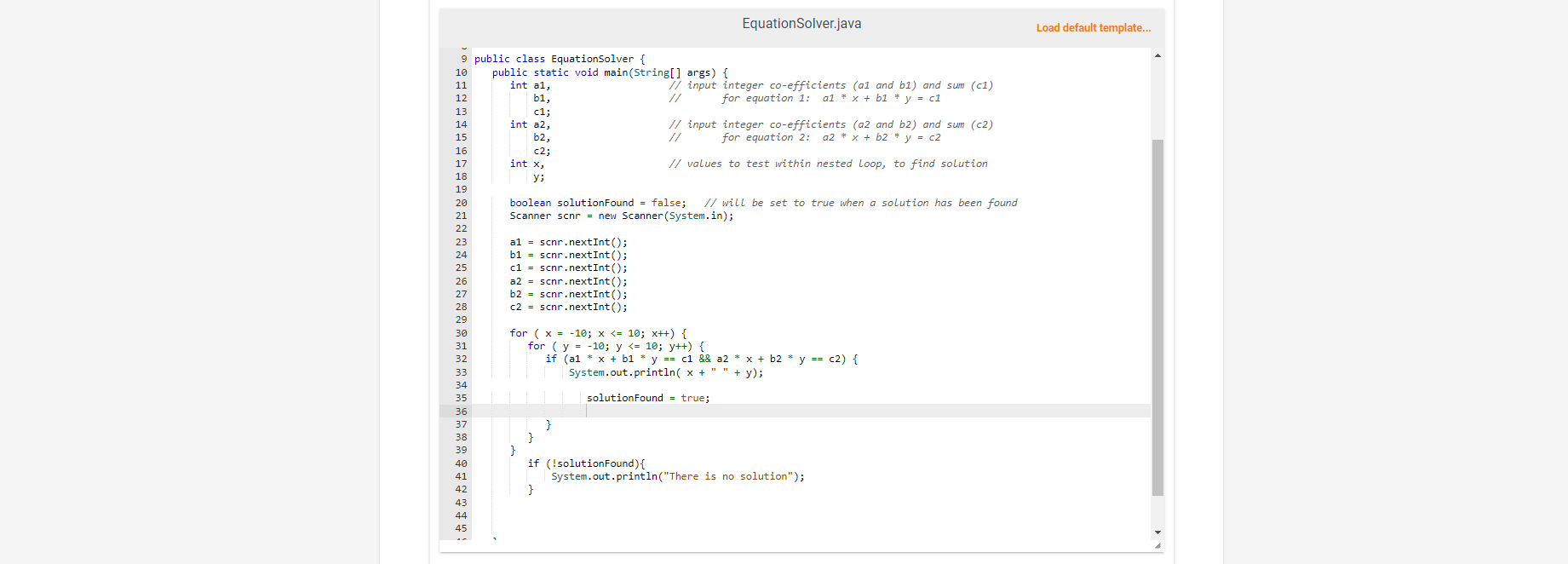
Task: Click 'System.out.println( x + " " + y);' line
Action: (666, 372)
